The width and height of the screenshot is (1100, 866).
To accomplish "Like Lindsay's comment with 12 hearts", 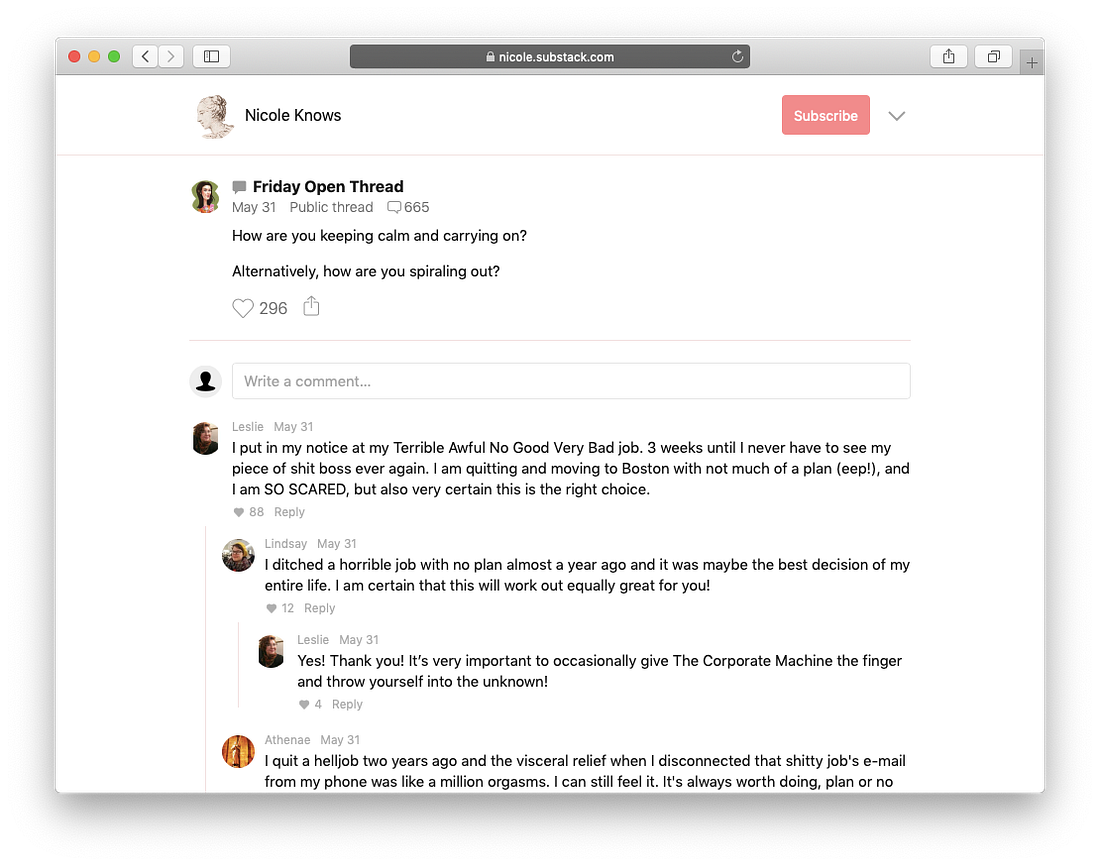I will point(271,608).
